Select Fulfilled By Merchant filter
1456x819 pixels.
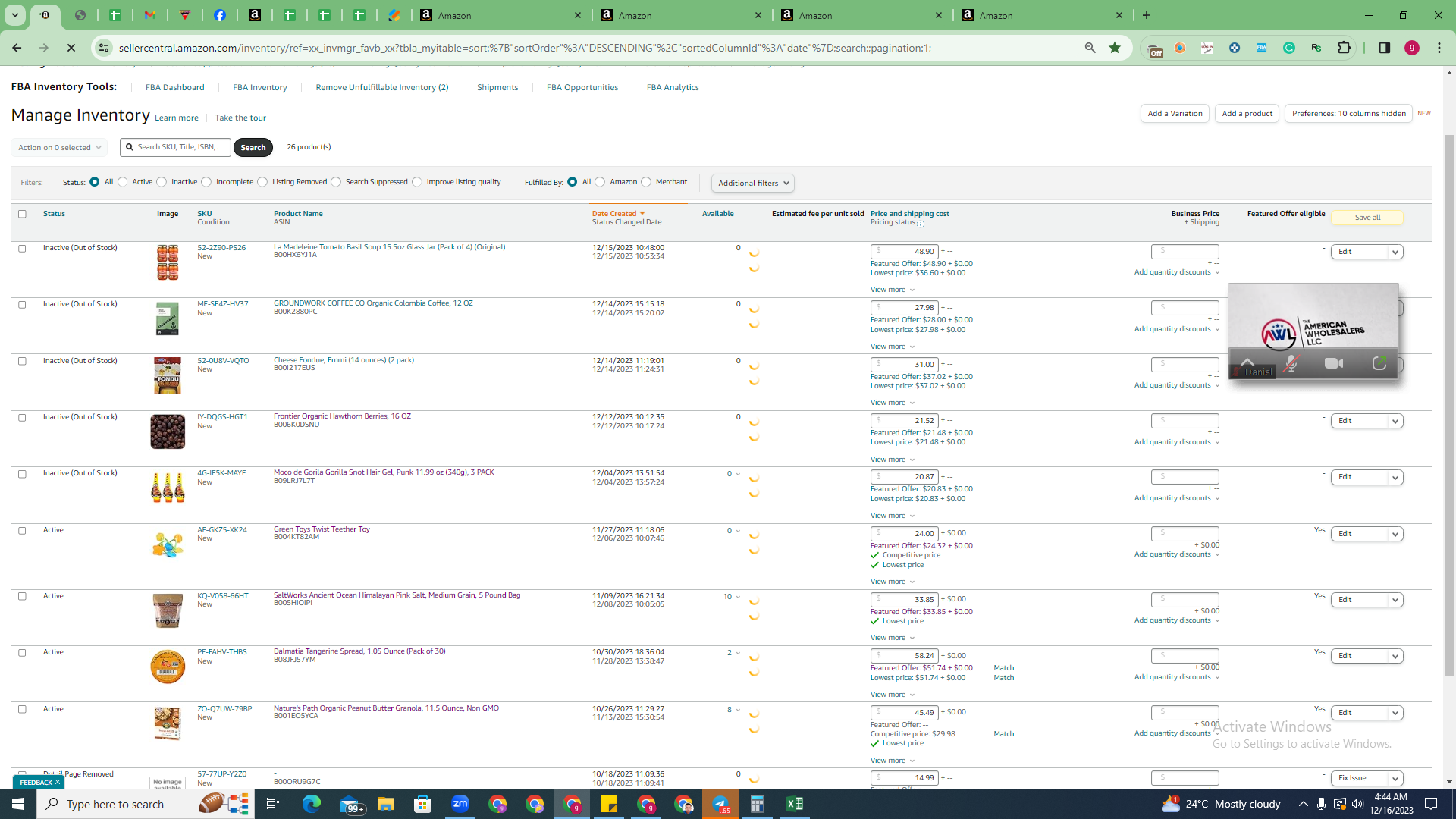tap(646, 182)
